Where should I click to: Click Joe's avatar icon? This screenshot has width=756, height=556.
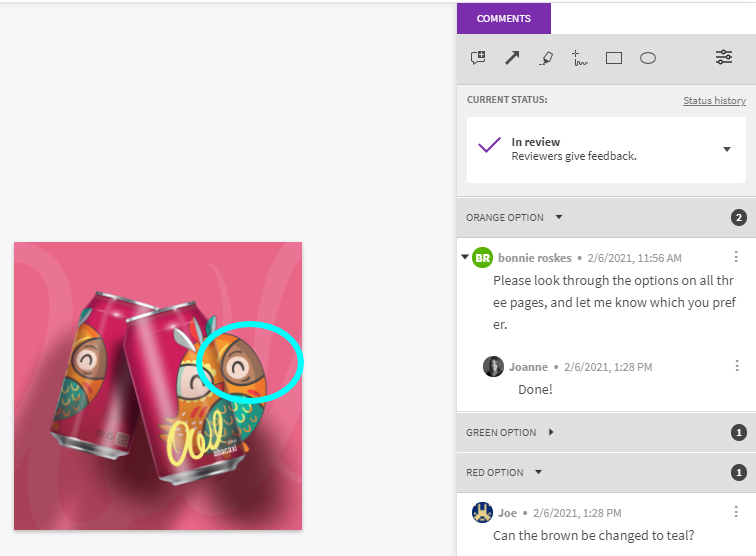[x=482, y=512]
